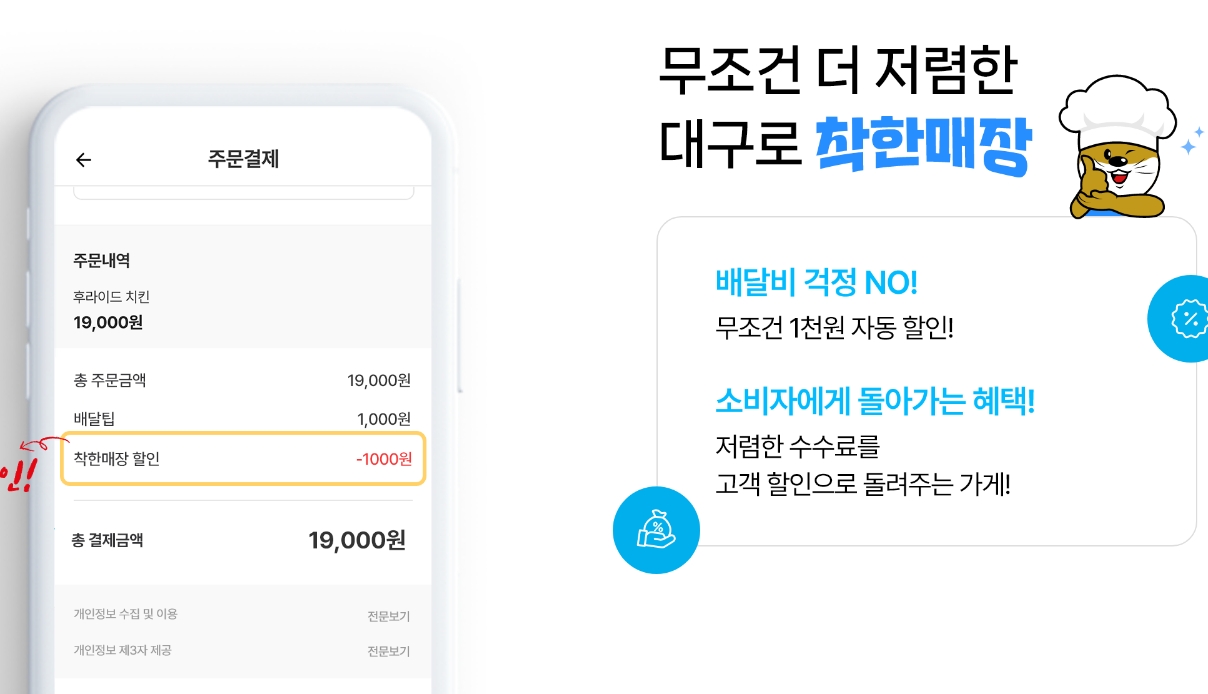
Task: Click the 총 결제금액 19,000원 amount
Action: (x=358, y=540)
